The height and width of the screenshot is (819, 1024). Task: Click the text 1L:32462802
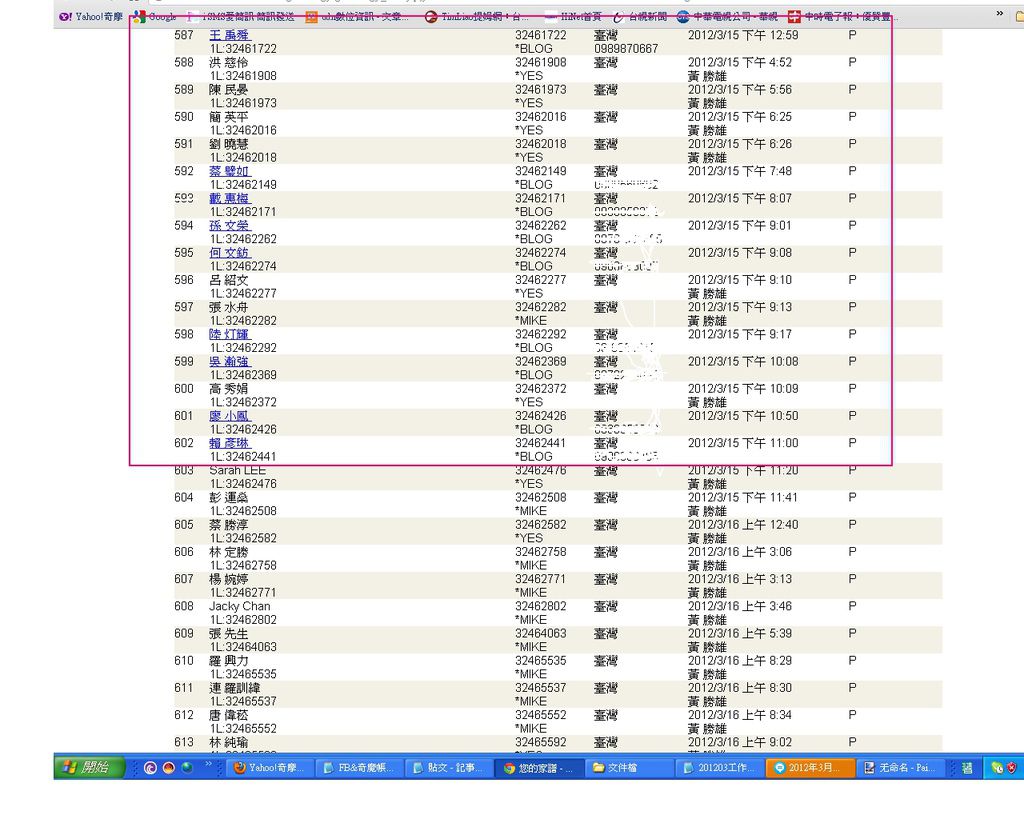pyautogui.click(x=243, y=620)
